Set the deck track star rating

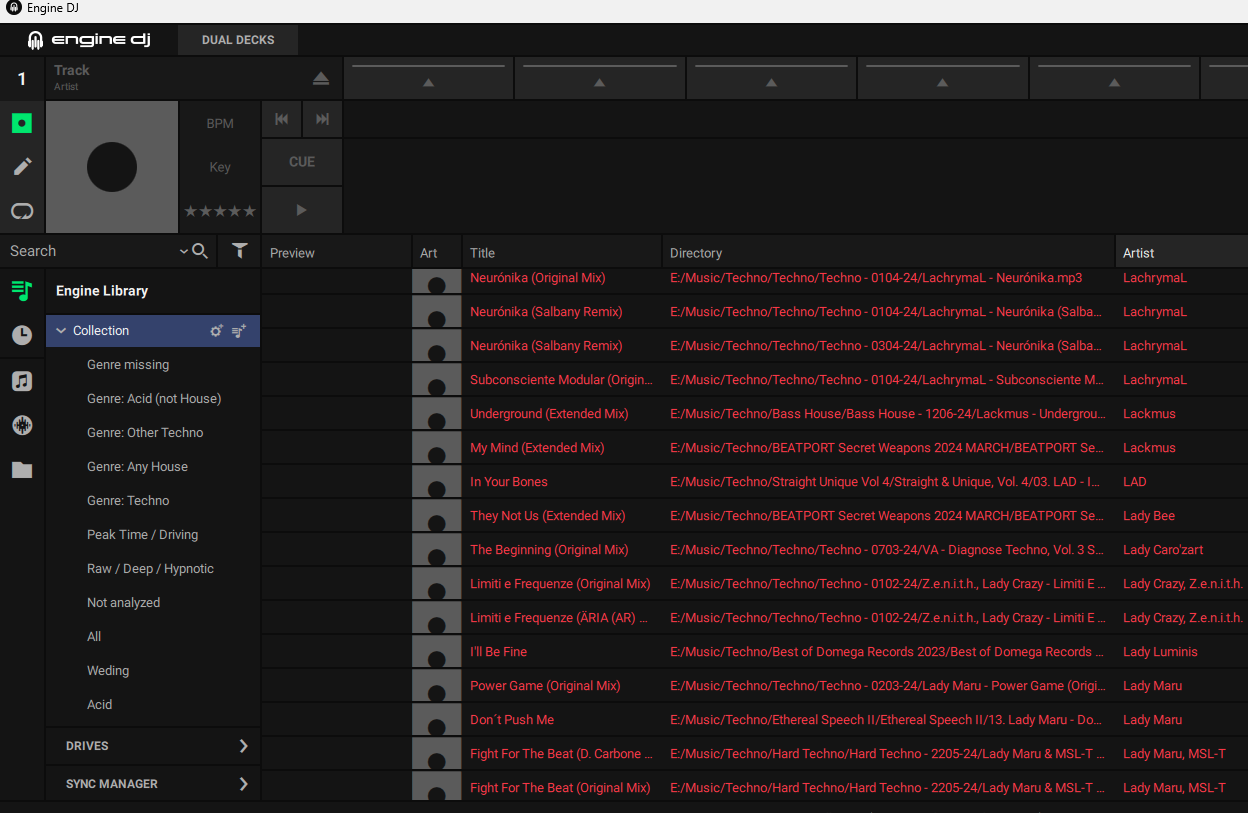pyautogui.click(x=220, y=211)
